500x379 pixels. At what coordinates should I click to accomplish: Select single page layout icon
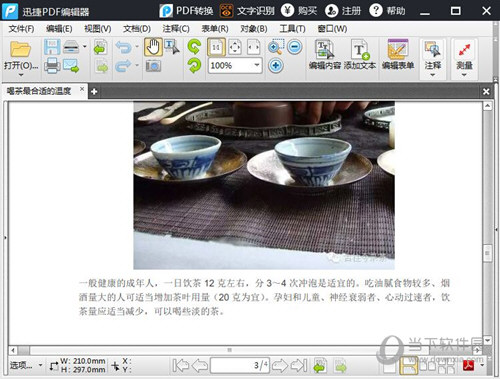(x=388, y=367)
